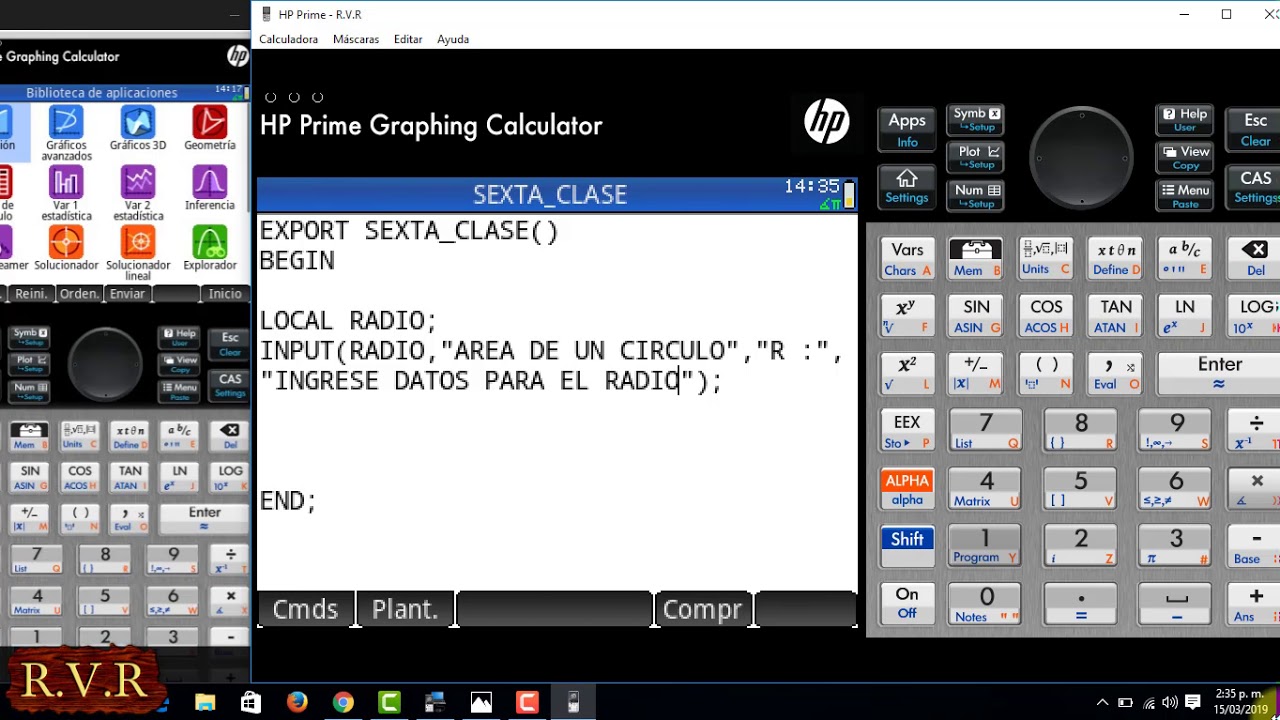
Task: Click number 7 List key on right keypad
Action: pos(986,431)
